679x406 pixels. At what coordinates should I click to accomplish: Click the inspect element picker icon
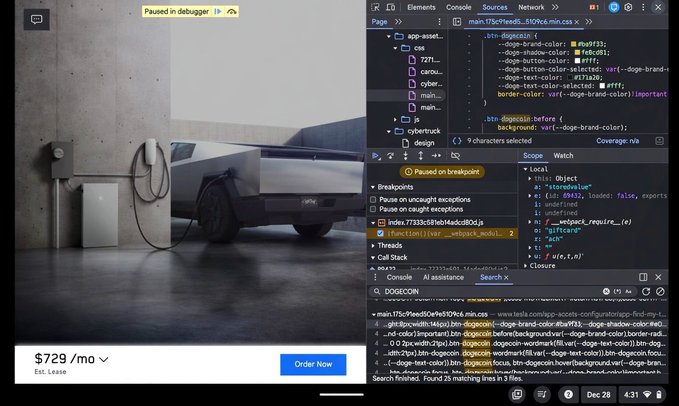click(x=375, y=7)
